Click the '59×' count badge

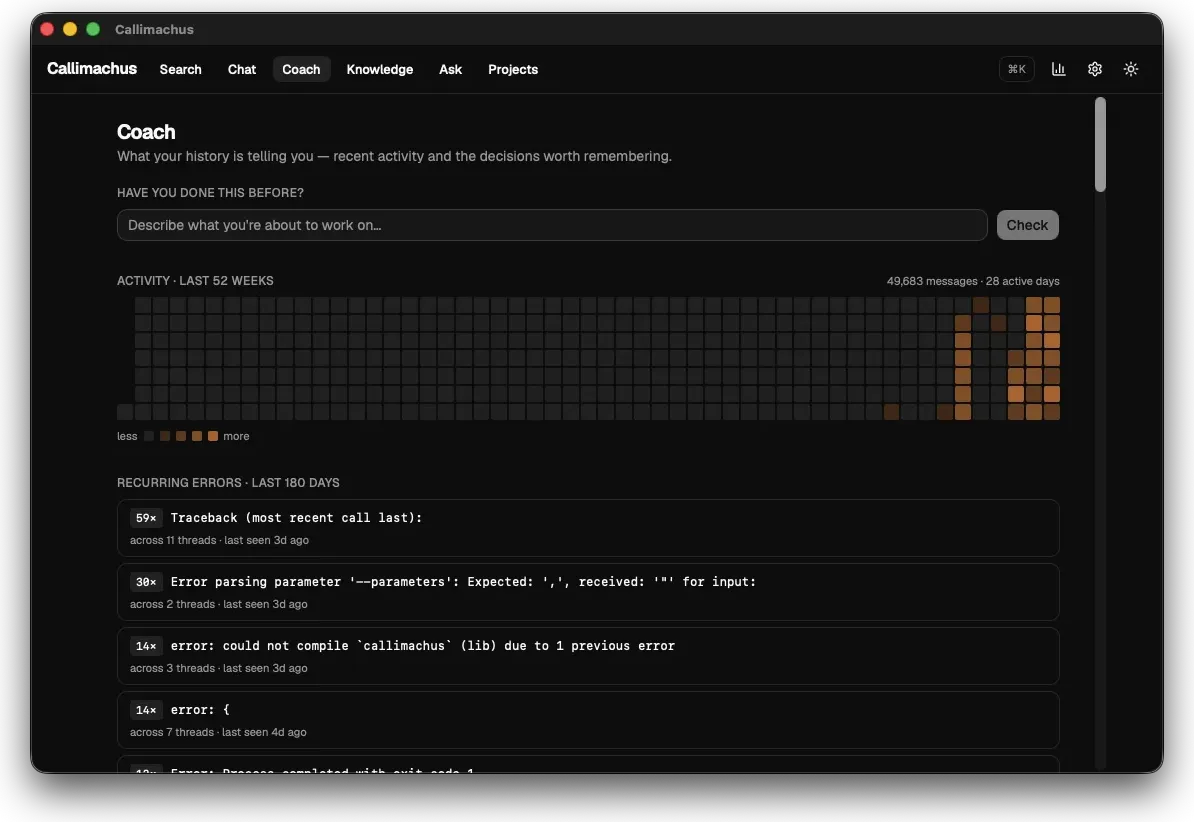(145, 518)
